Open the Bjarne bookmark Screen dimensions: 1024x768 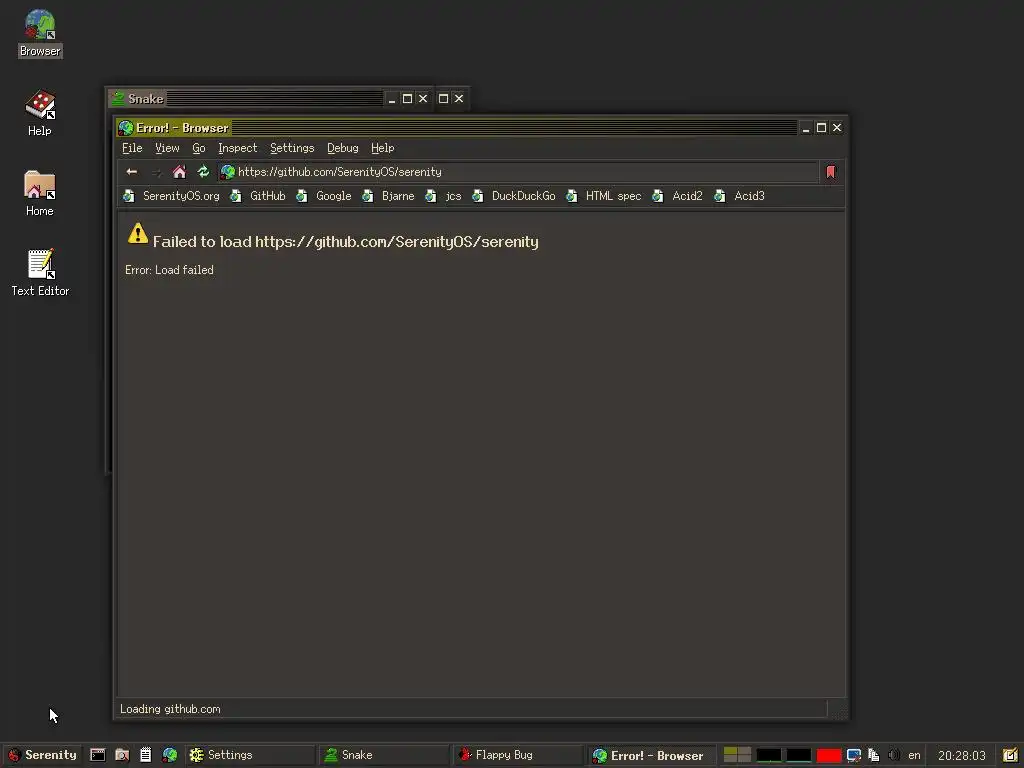(388, 196)
